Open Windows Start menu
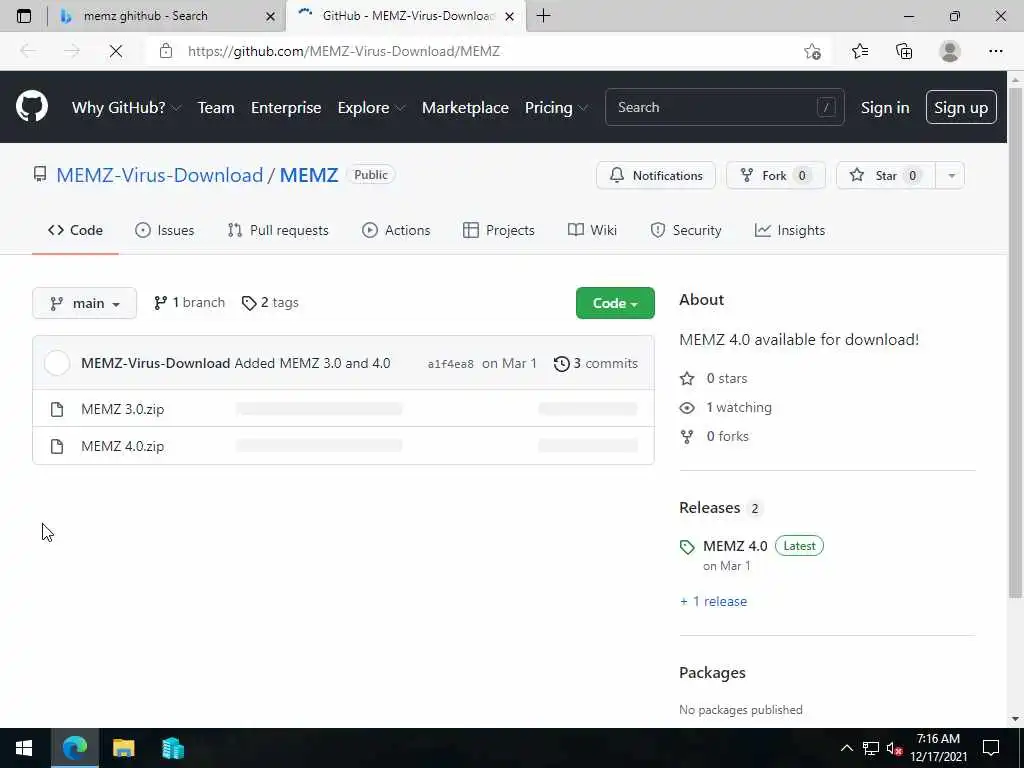 pyautogui.click(x=24, y=748)
